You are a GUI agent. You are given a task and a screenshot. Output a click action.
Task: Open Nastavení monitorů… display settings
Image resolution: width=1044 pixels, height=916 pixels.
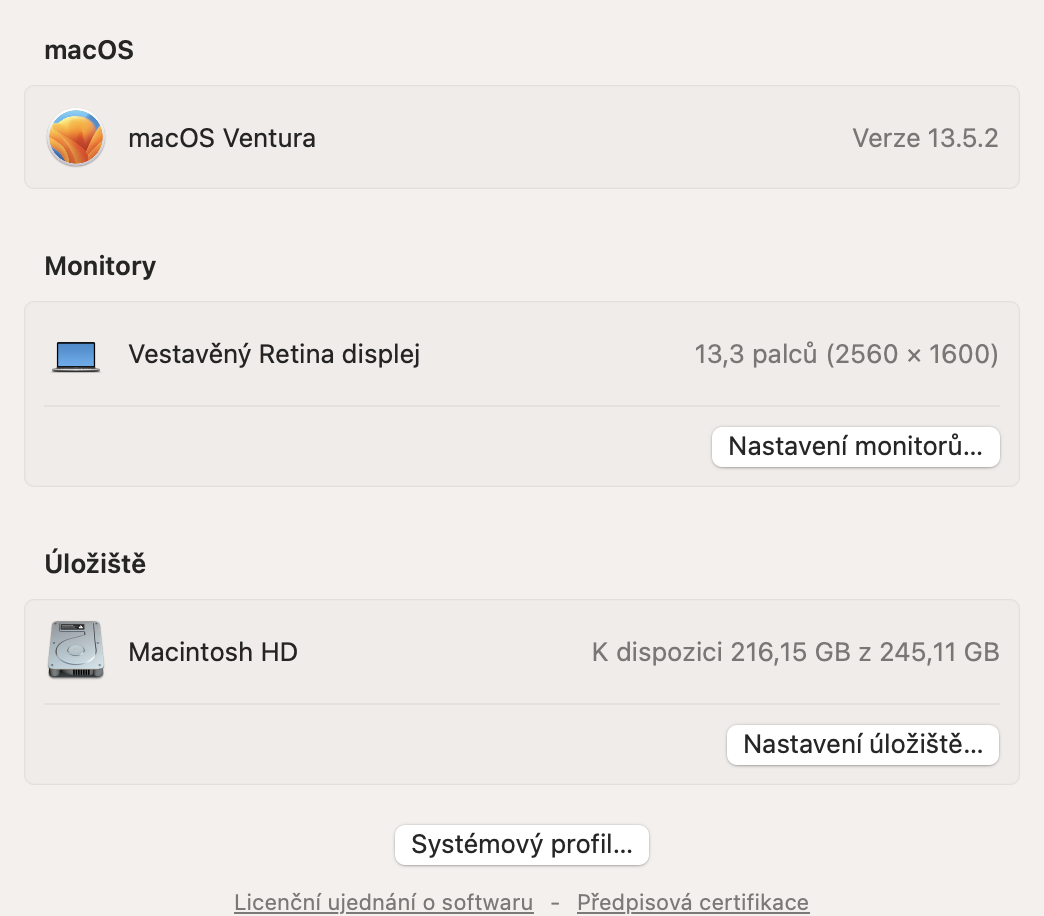855,446
